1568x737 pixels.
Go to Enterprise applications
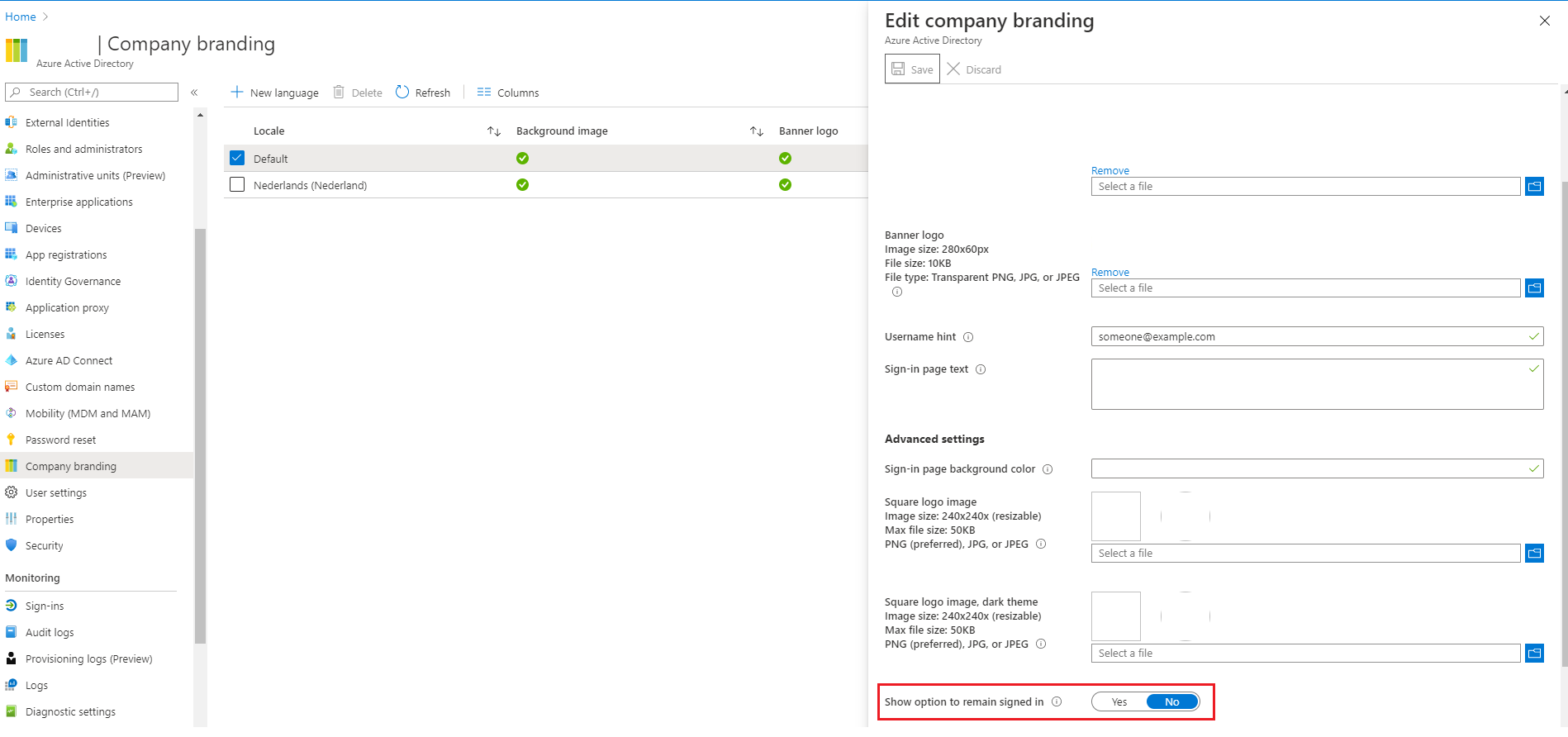[x=78, y=202]
